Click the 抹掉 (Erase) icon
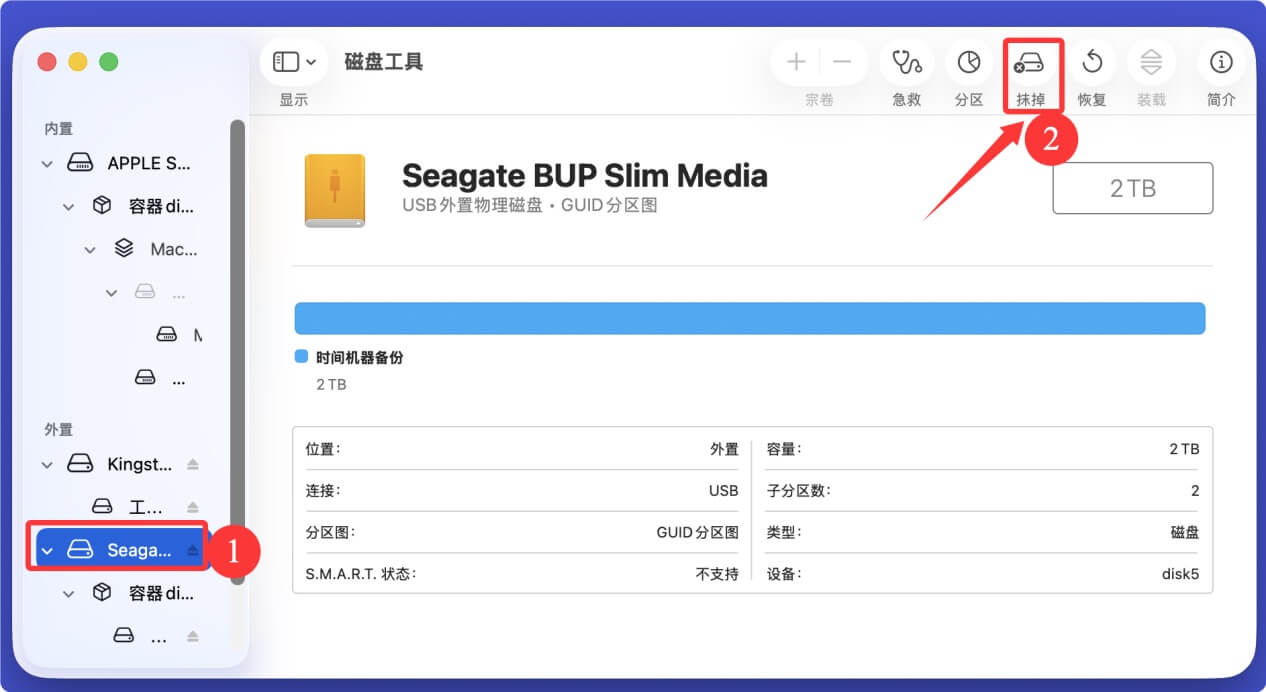 coord(1030,61)
